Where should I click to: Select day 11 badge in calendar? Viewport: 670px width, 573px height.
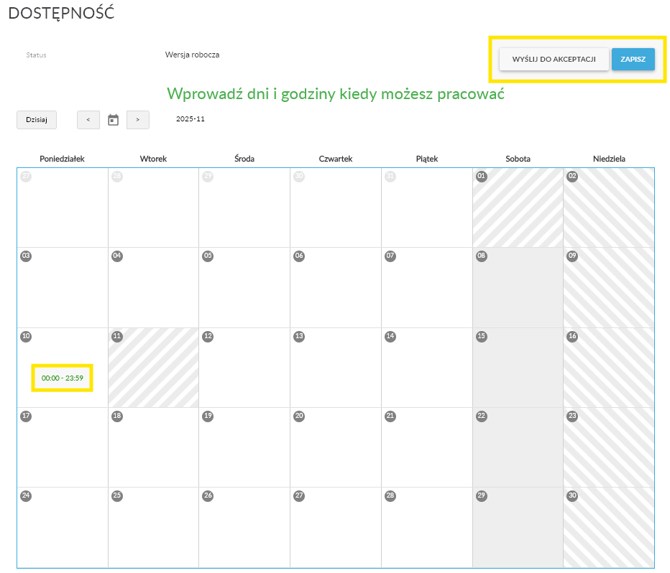[x=117, y=337]
